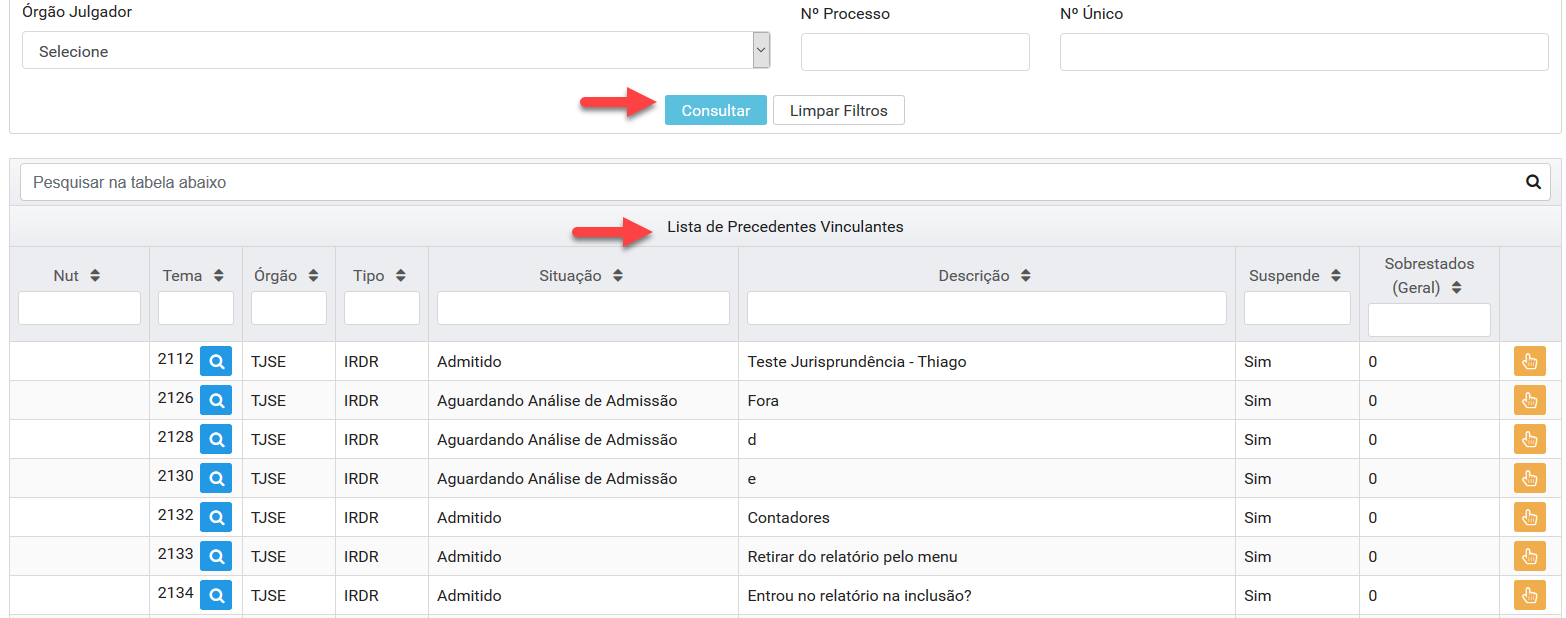This screenshot has height=618, width=1566.
Task: Sort the Suspende column
Action: pos(1335,276)
